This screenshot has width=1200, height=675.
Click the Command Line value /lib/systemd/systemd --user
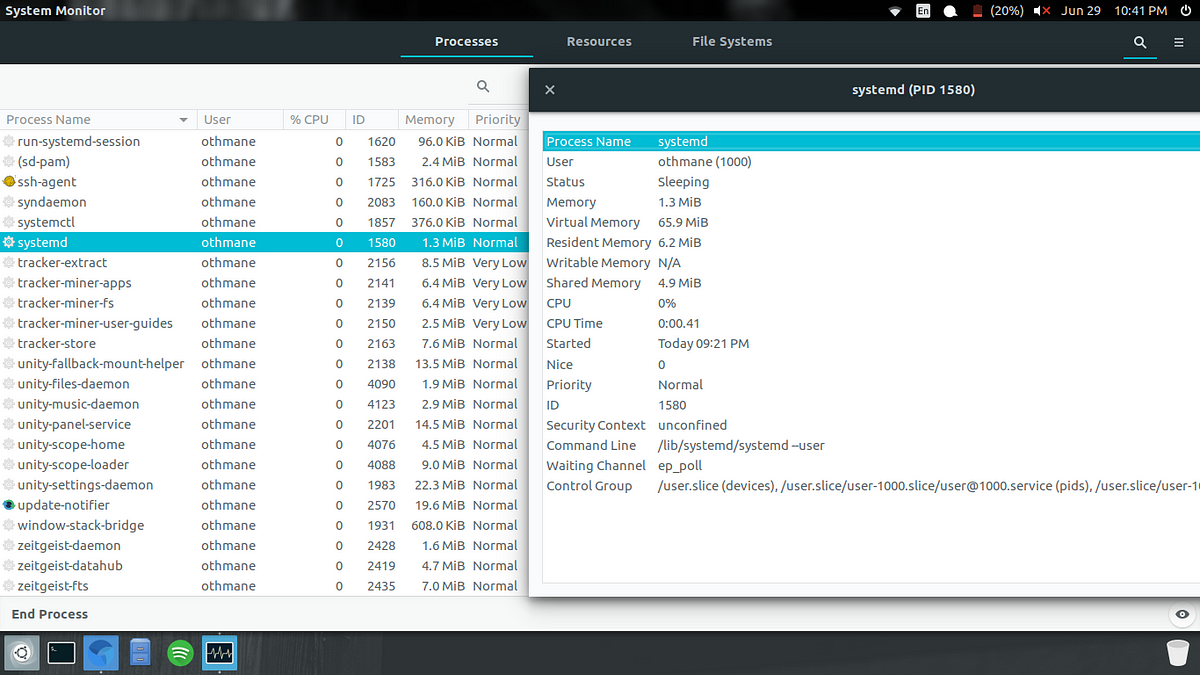pos(741,445)
